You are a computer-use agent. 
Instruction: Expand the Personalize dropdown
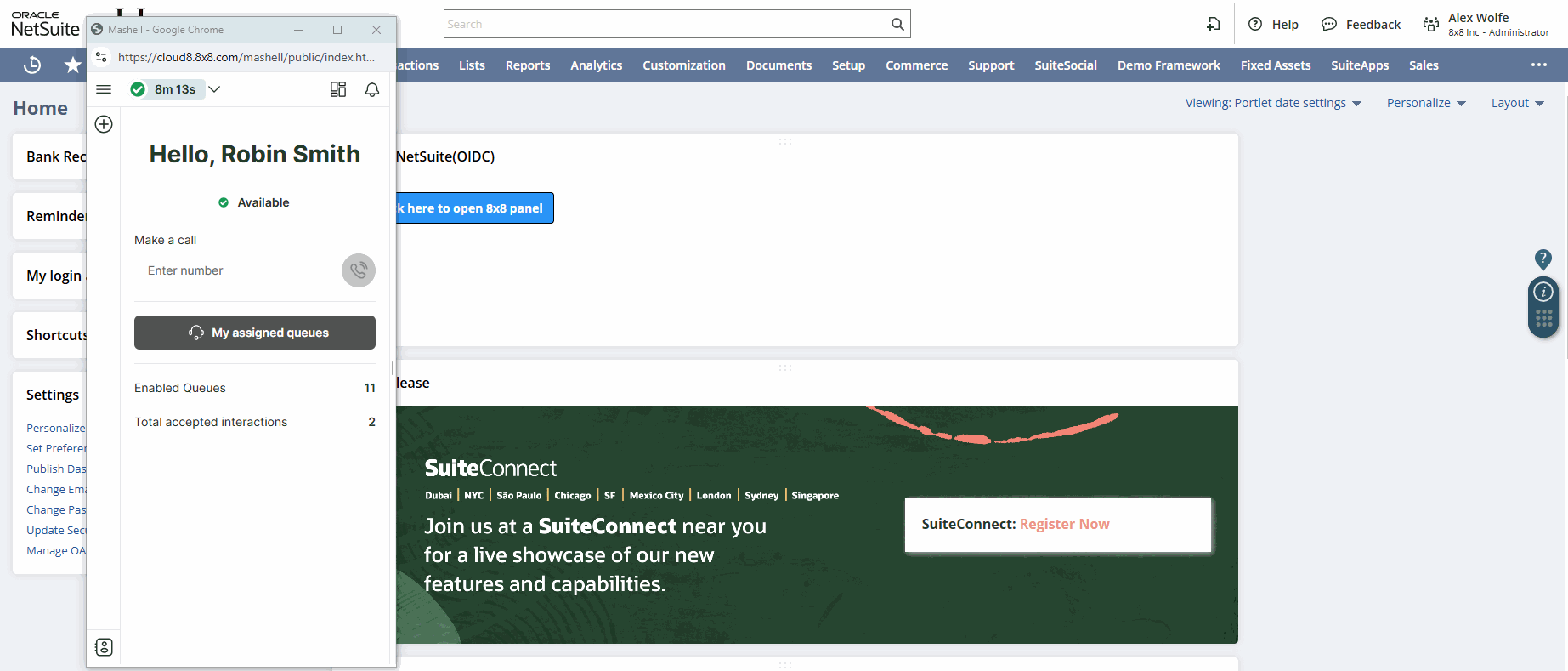pyautogui.click(x=1426, y=103)
